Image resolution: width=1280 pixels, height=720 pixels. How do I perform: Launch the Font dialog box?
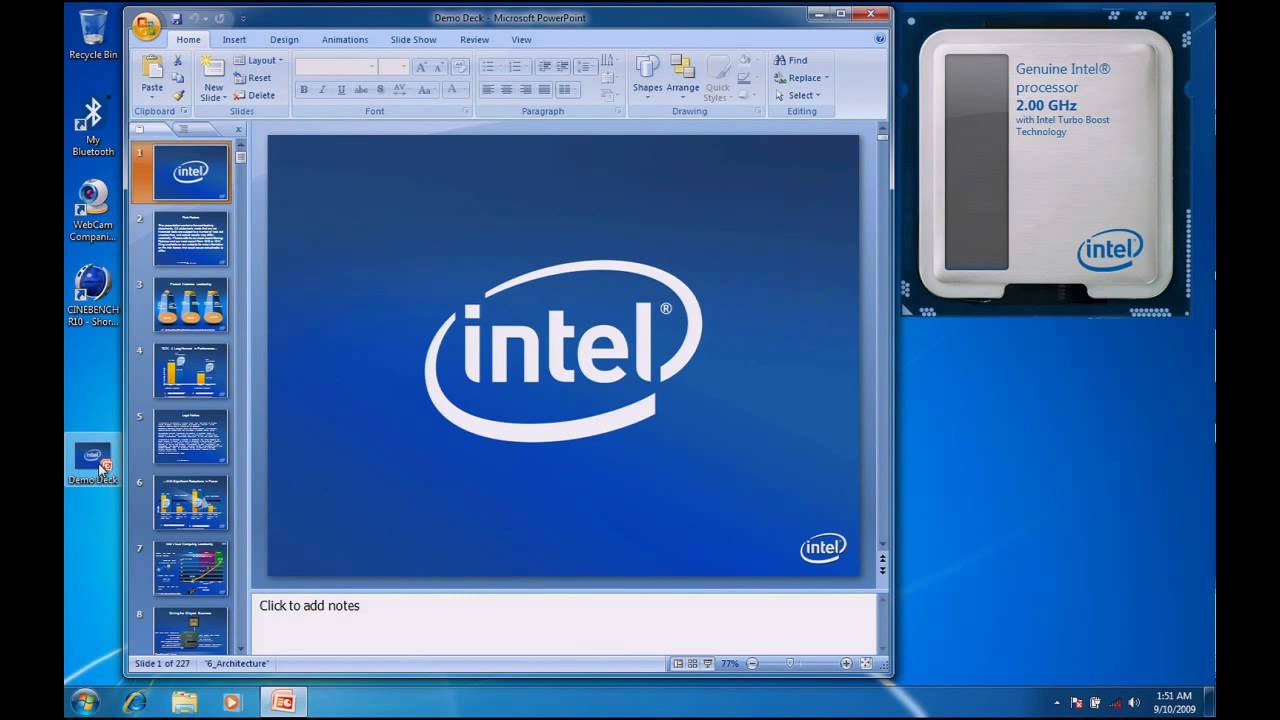[466, 111]
